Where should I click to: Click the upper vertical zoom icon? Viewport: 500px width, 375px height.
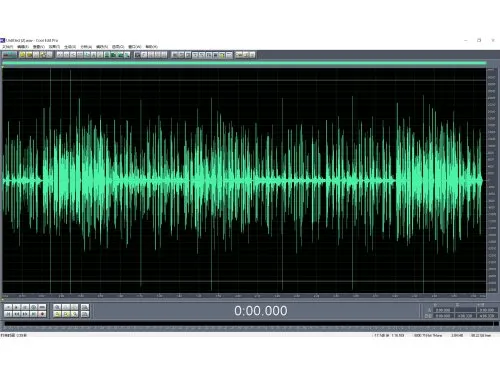tap(85, 307)
